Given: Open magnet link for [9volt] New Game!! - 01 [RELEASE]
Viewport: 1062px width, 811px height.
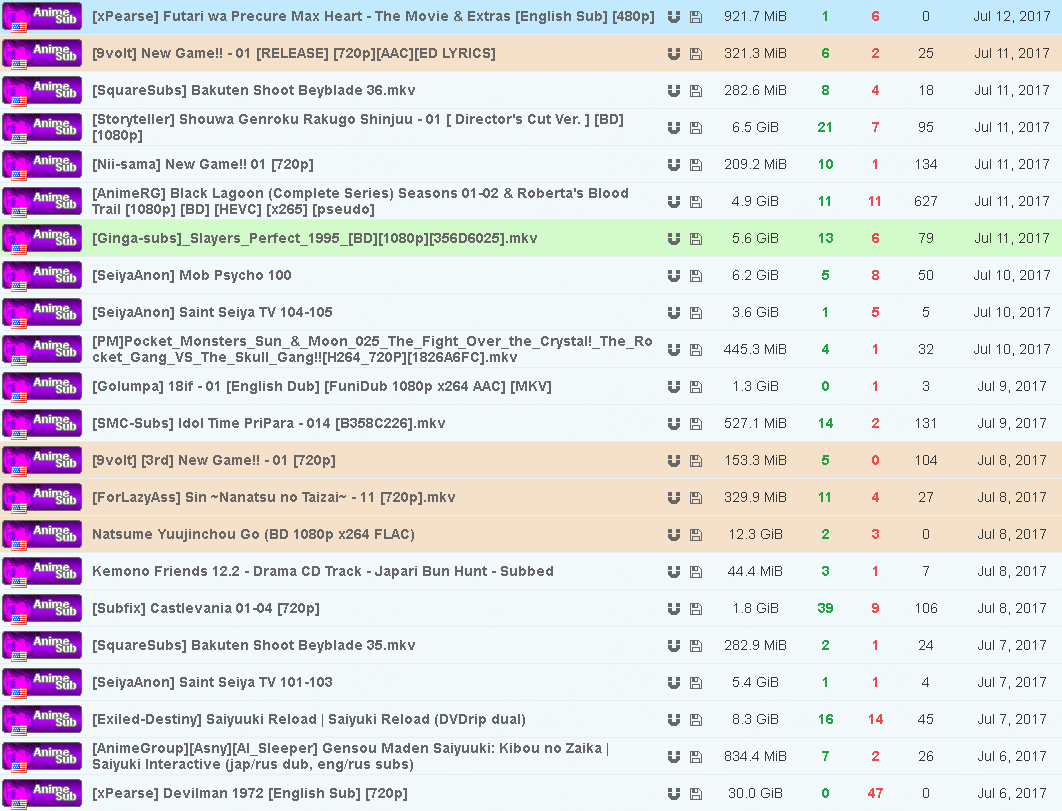Looking at the screenshot, I should (673, 54).
